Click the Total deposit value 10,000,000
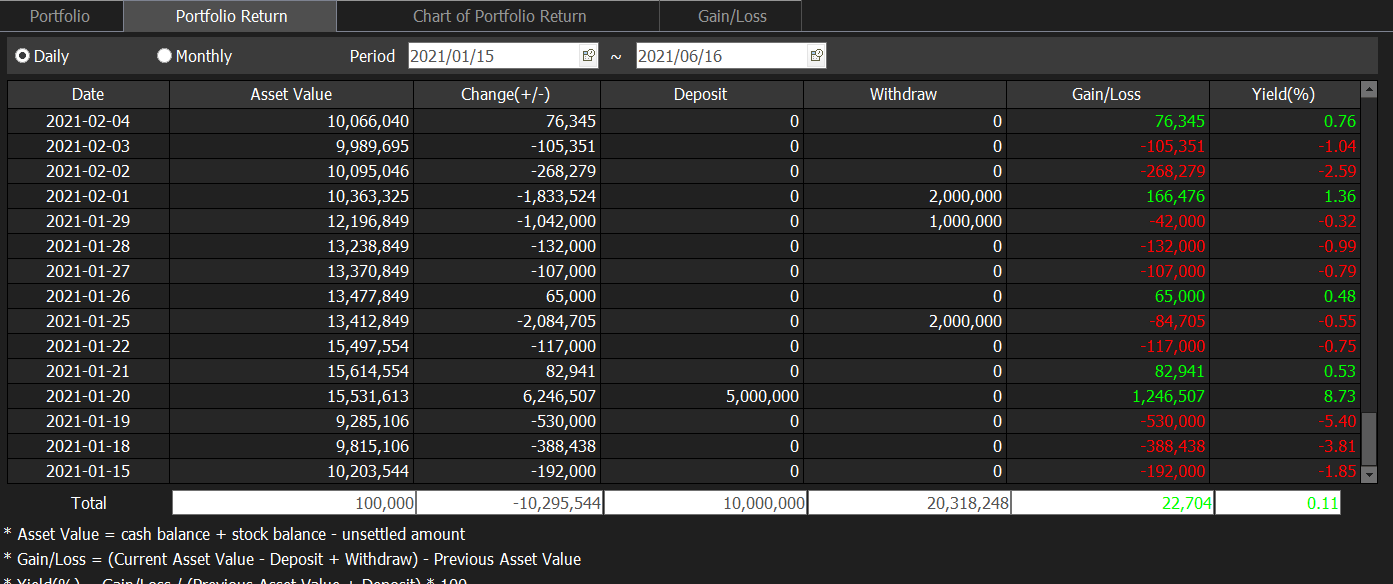This screenshot has height=584, width=1393. click(x=705, y=503)
